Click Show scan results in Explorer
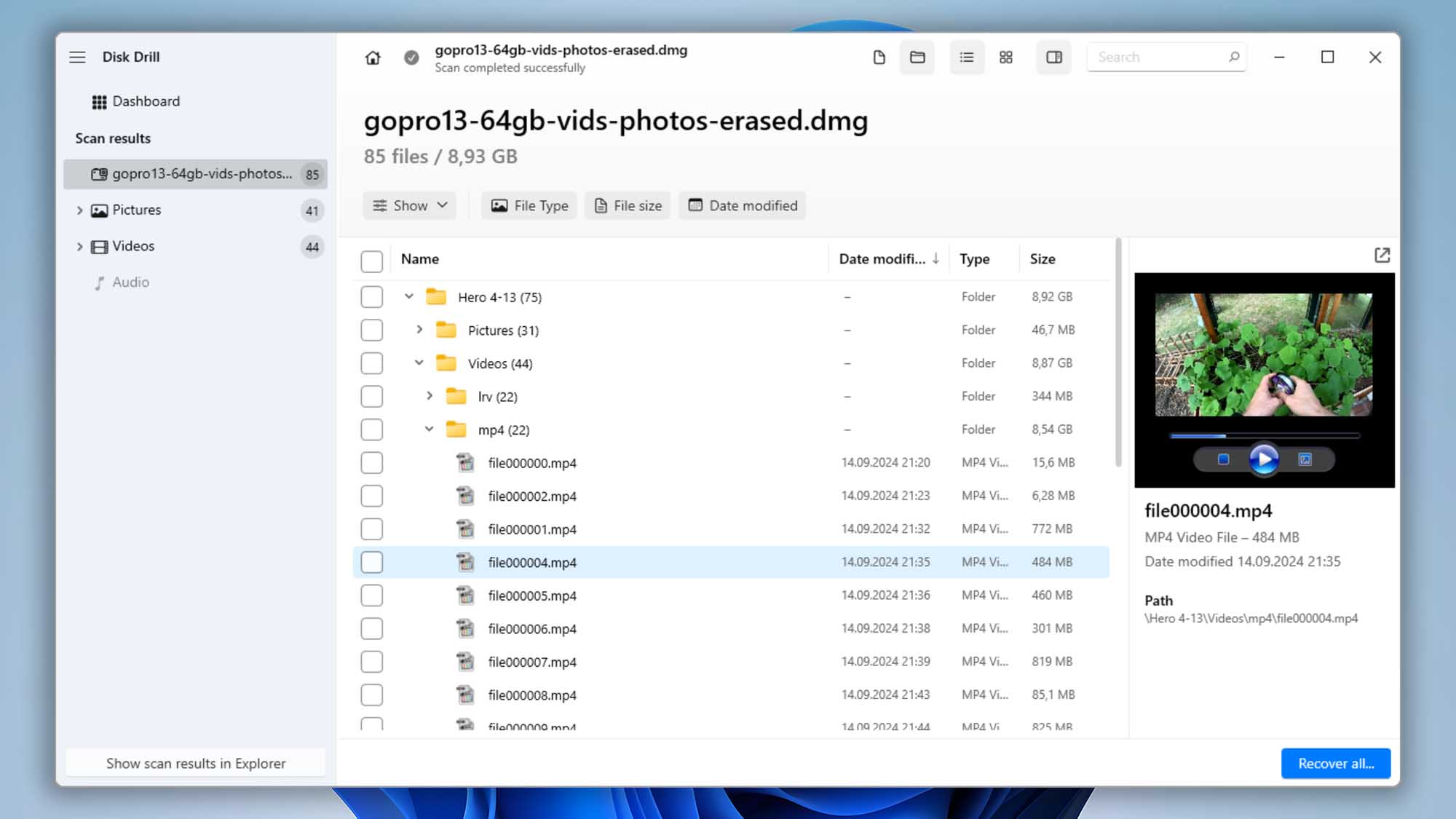The image size is (1456, 819). (x=196, y=764)
